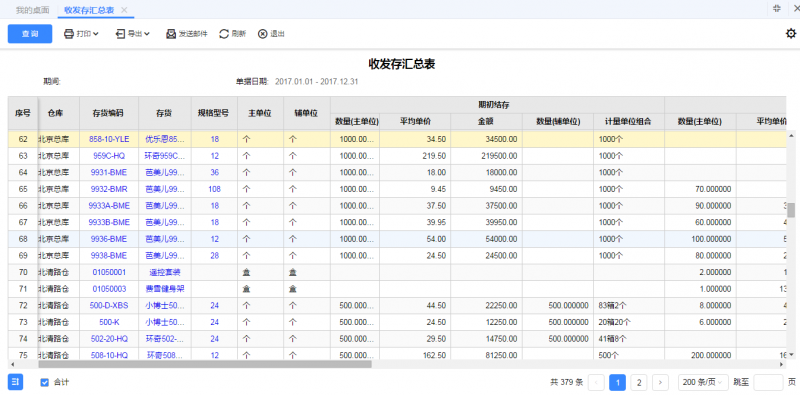
Task: Open the 导出 export dropdown
Action: 132,34
